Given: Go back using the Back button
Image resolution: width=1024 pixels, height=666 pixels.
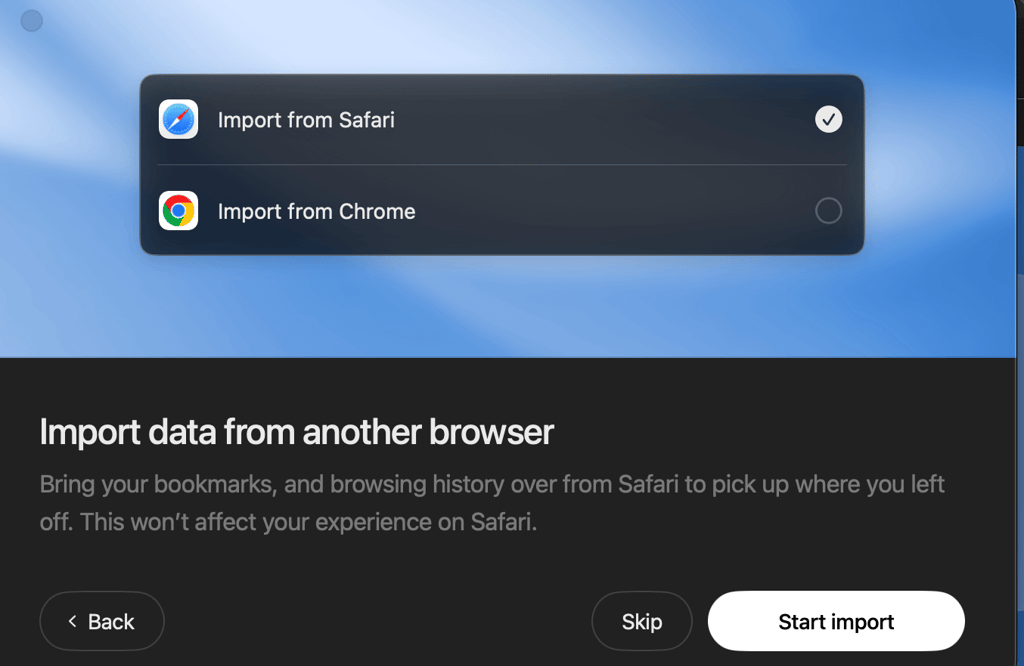Looking at the screenshot, I should pos(101,621).
